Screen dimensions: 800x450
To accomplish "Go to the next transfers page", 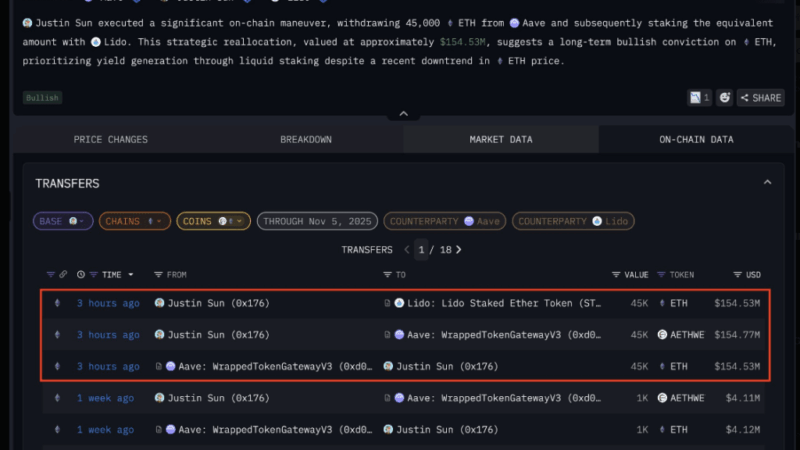I will click(459, 249).
